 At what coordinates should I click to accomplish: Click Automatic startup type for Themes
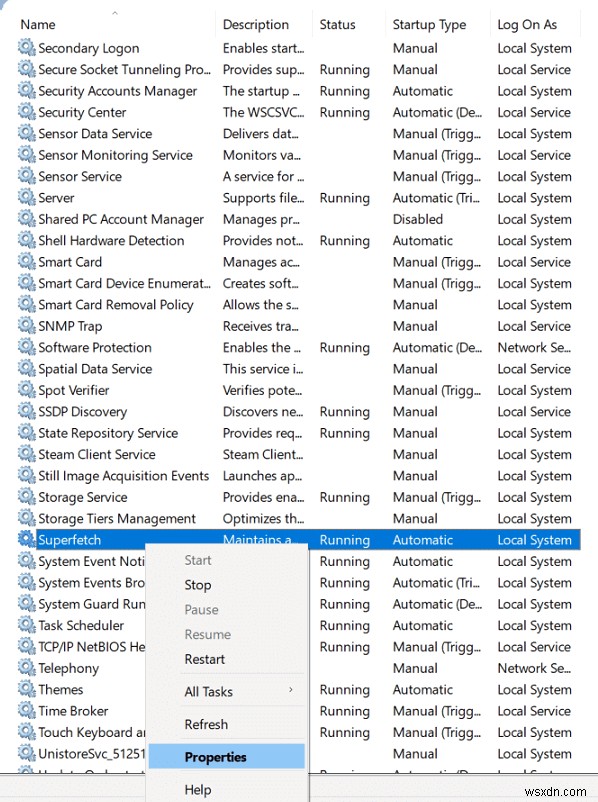pyautogui.click(x=423, y=689)
